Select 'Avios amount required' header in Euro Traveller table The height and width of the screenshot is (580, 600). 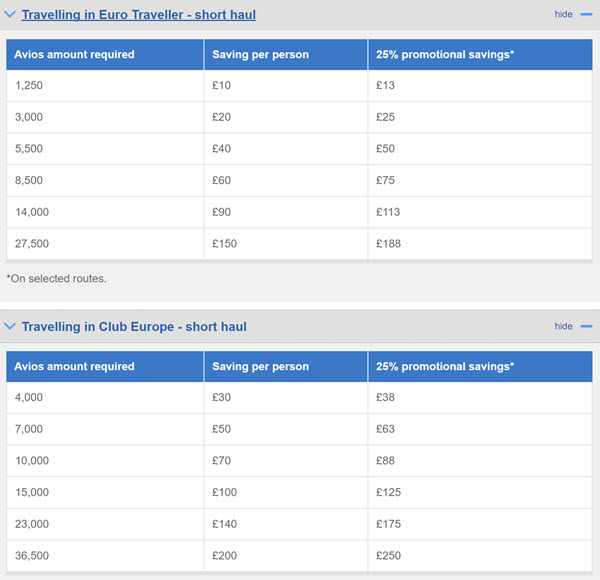pyautogui.click(x=75, y=54)
